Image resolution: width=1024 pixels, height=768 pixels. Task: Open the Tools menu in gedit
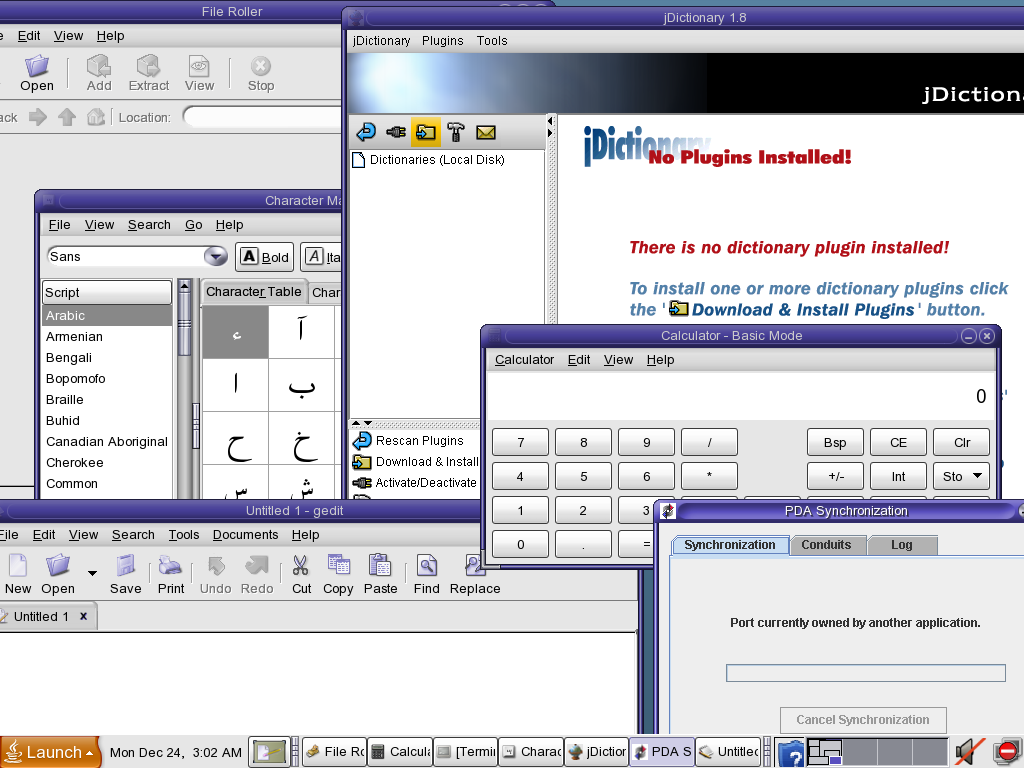click(184, 534)
